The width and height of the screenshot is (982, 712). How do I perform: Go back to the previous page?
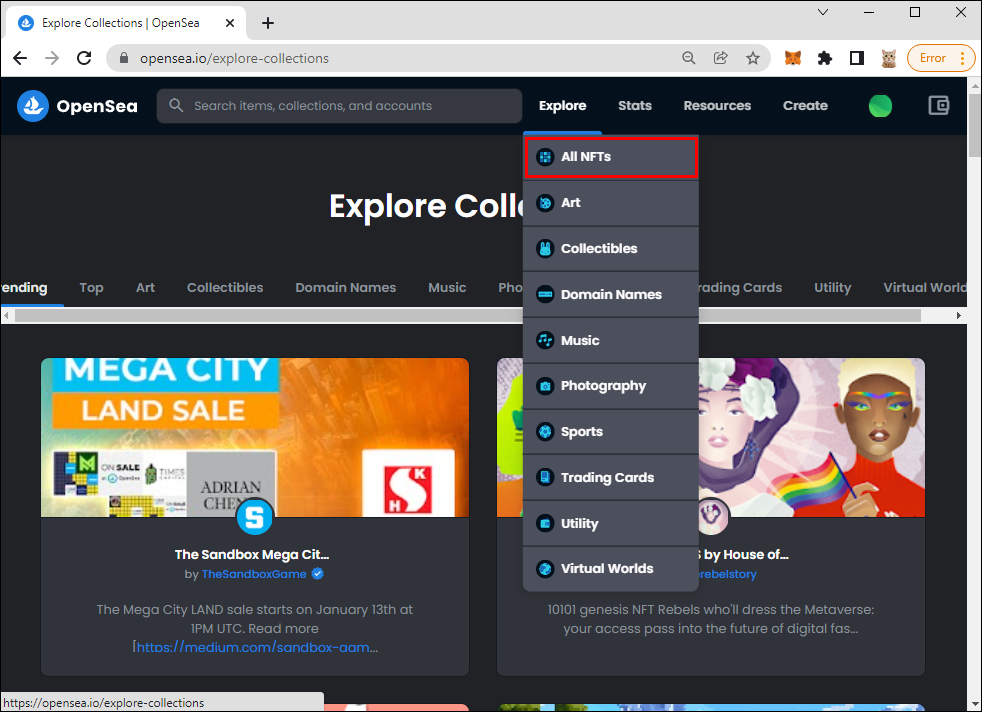pos(20,58)
